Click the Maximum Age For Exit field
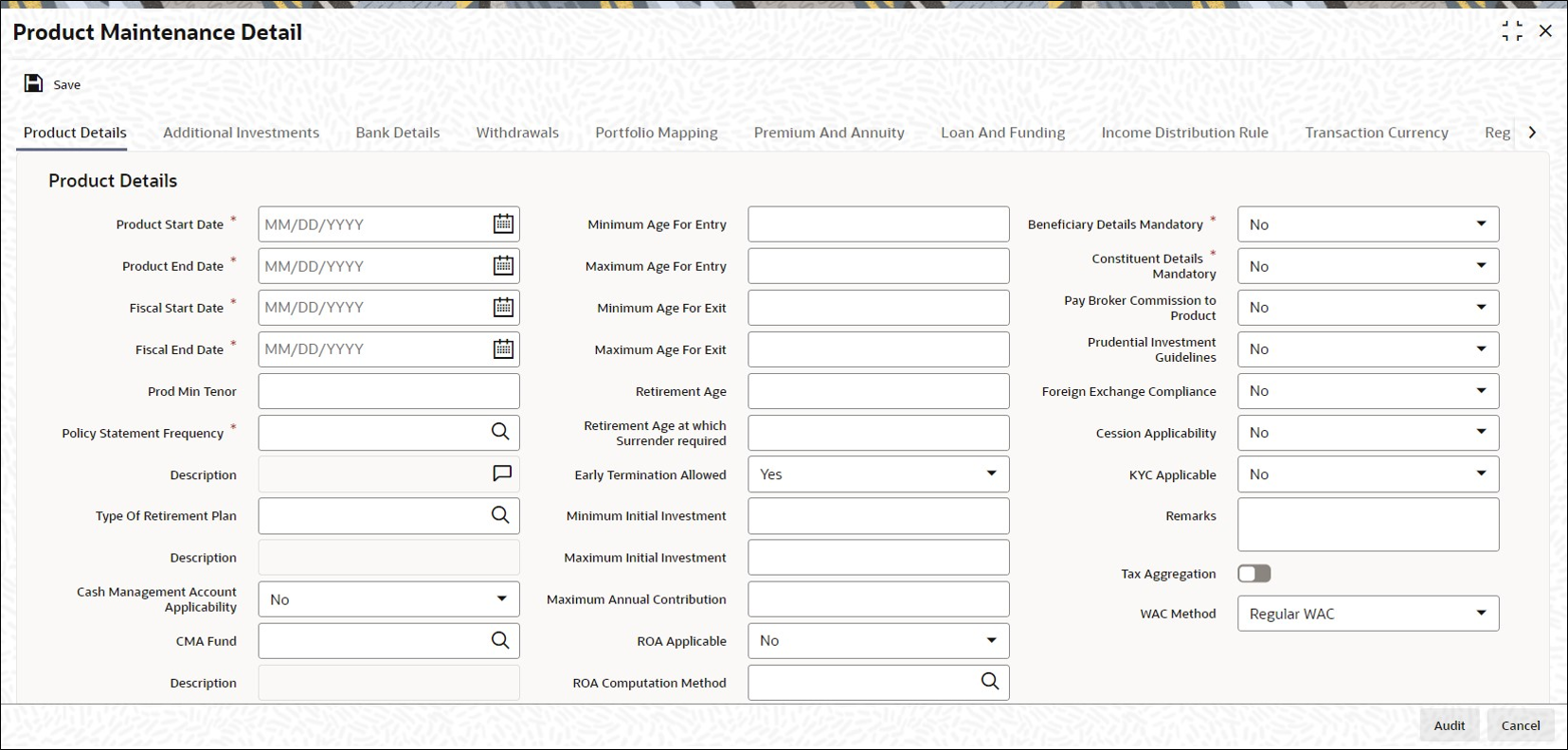The image size is (1568, 750). tap(878, 348)
